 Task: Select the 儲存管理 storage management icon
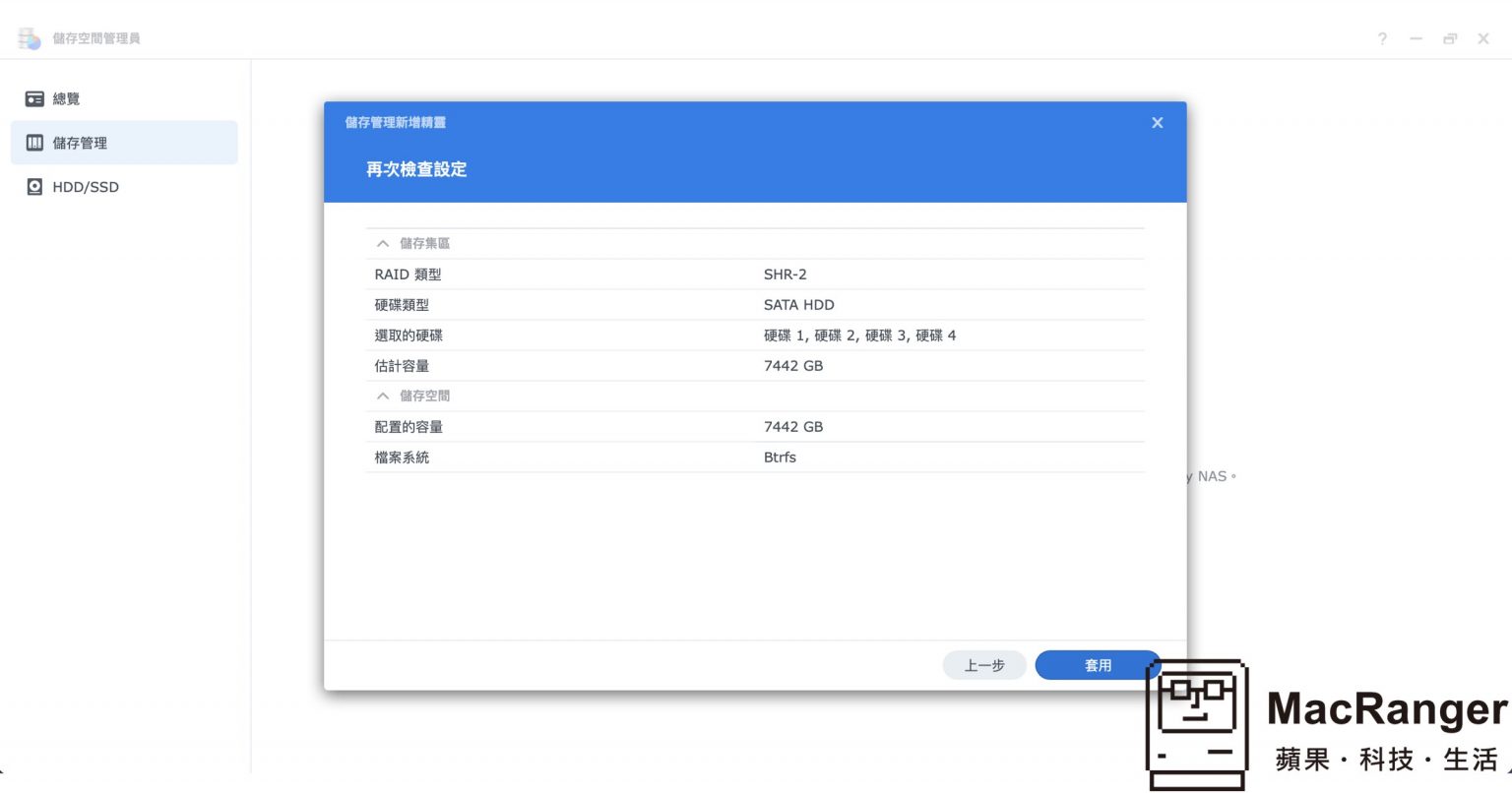click(x=35, y=143)
